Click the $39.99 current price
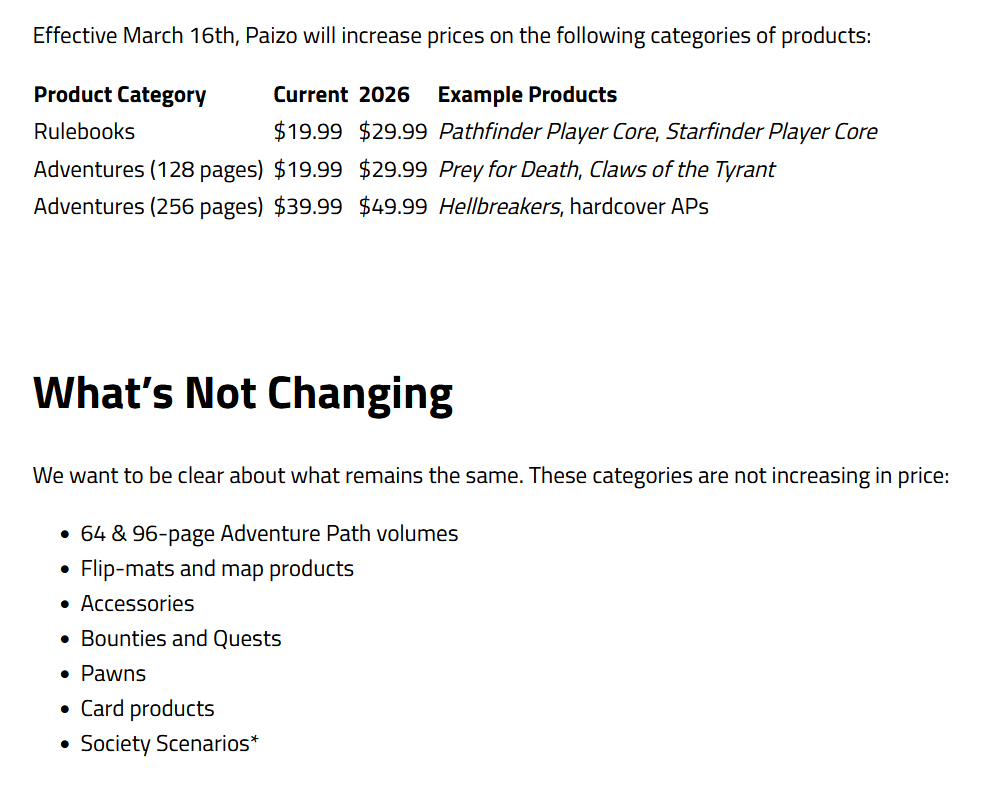 (x=308, y=207)
